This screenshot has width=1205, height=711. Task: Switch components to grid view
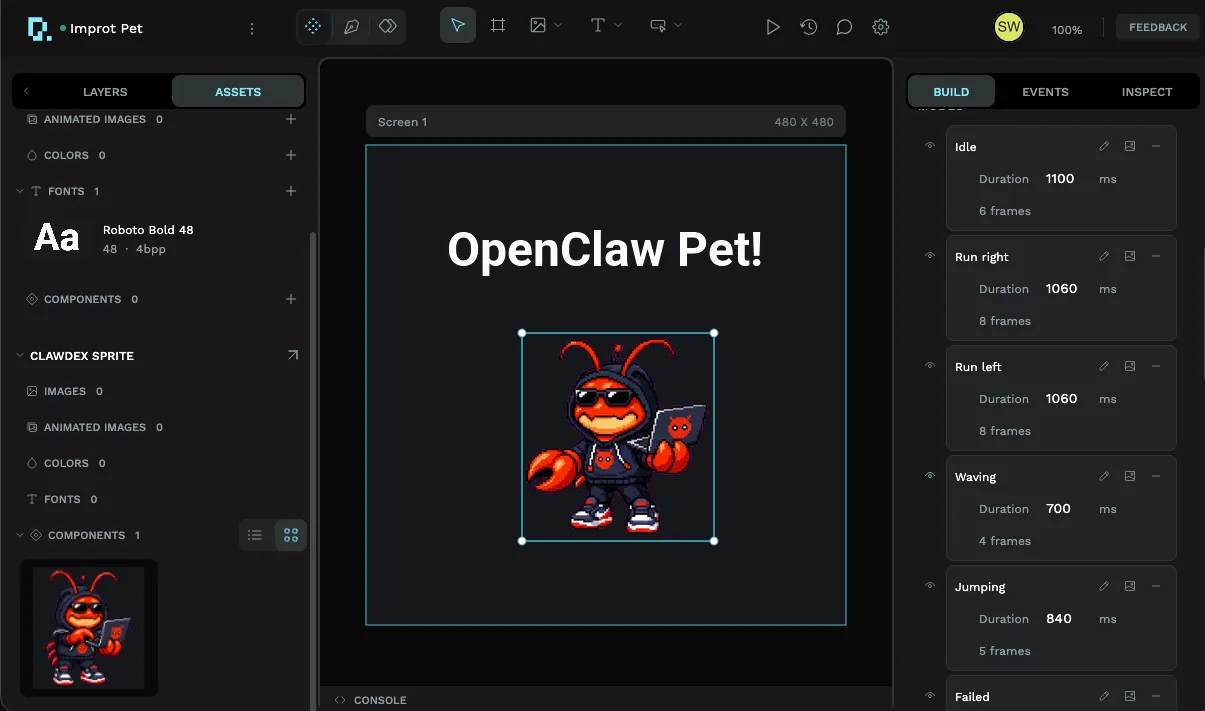[x=291, y=535]
